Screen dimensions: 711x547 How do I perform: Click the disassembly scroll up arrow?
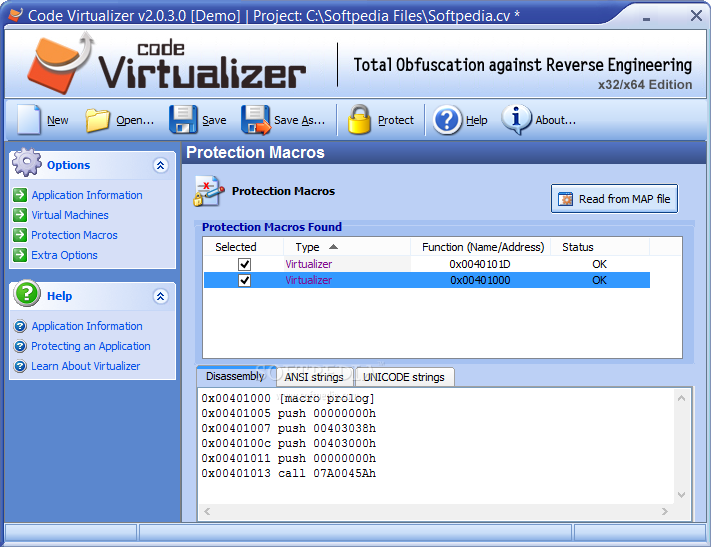point(681,398)
